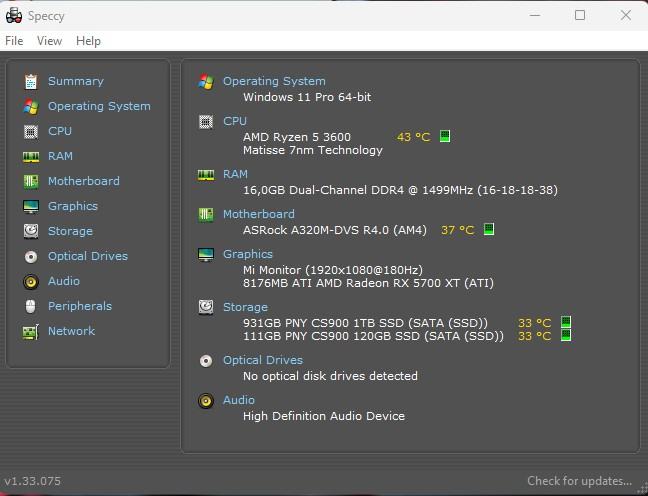Go to Operating System sidebar section
Viewport: 648px width, 496px height.
(99, 107)
